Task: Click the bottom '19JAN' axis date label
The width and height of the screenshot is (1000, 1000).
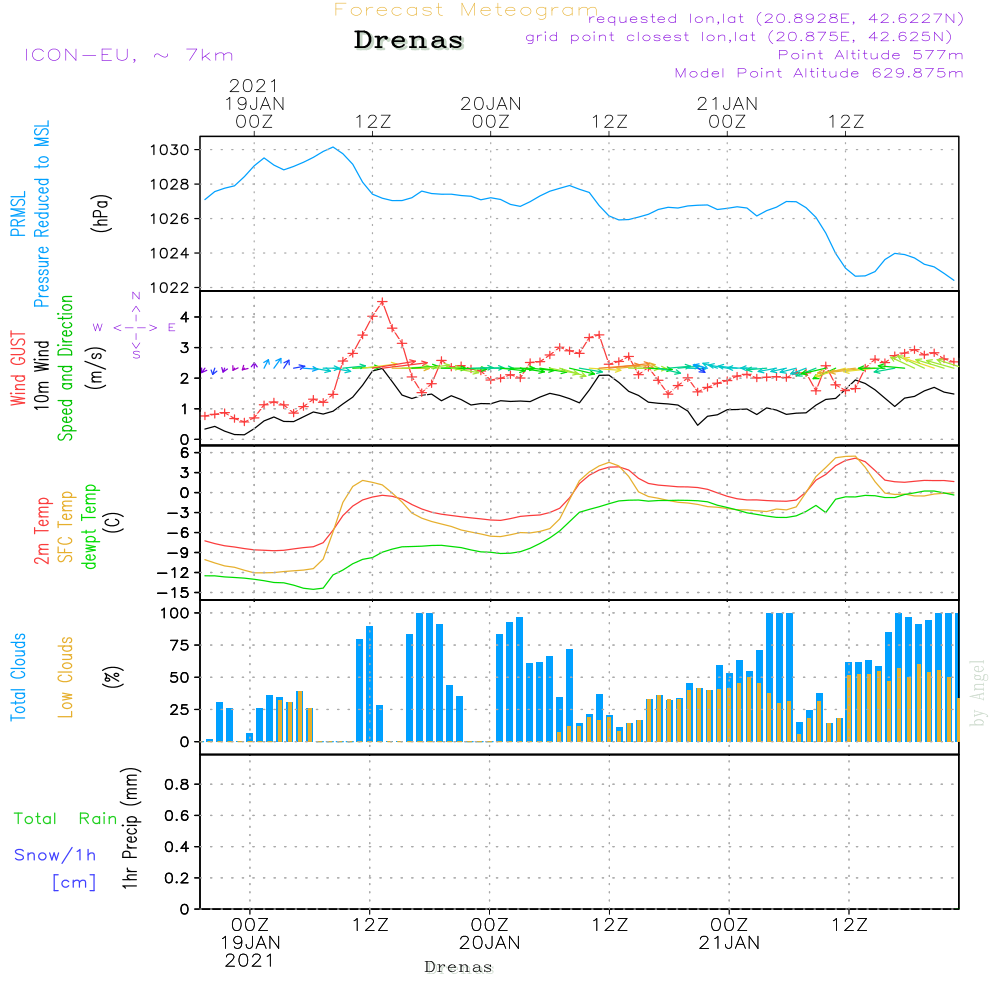Action: [251, 943]
